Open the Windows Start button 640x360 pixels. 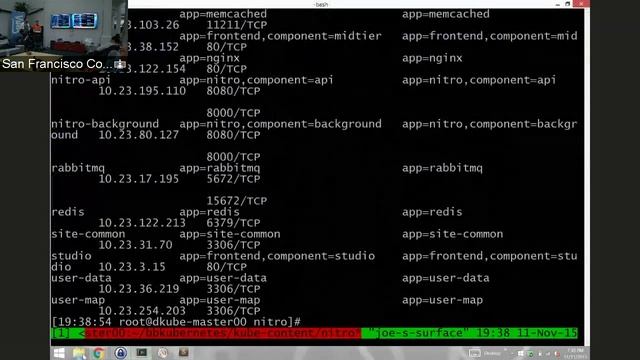(59, 353)
